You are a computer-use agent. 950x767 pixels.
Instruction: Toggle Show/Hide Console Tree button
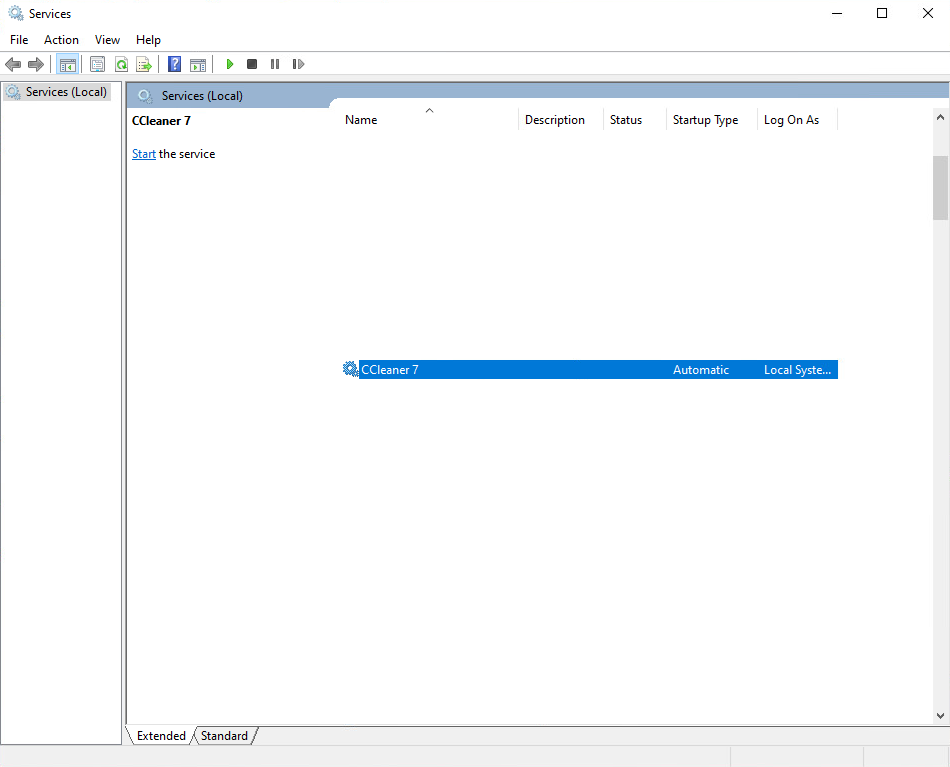click(x=67, y=64)
